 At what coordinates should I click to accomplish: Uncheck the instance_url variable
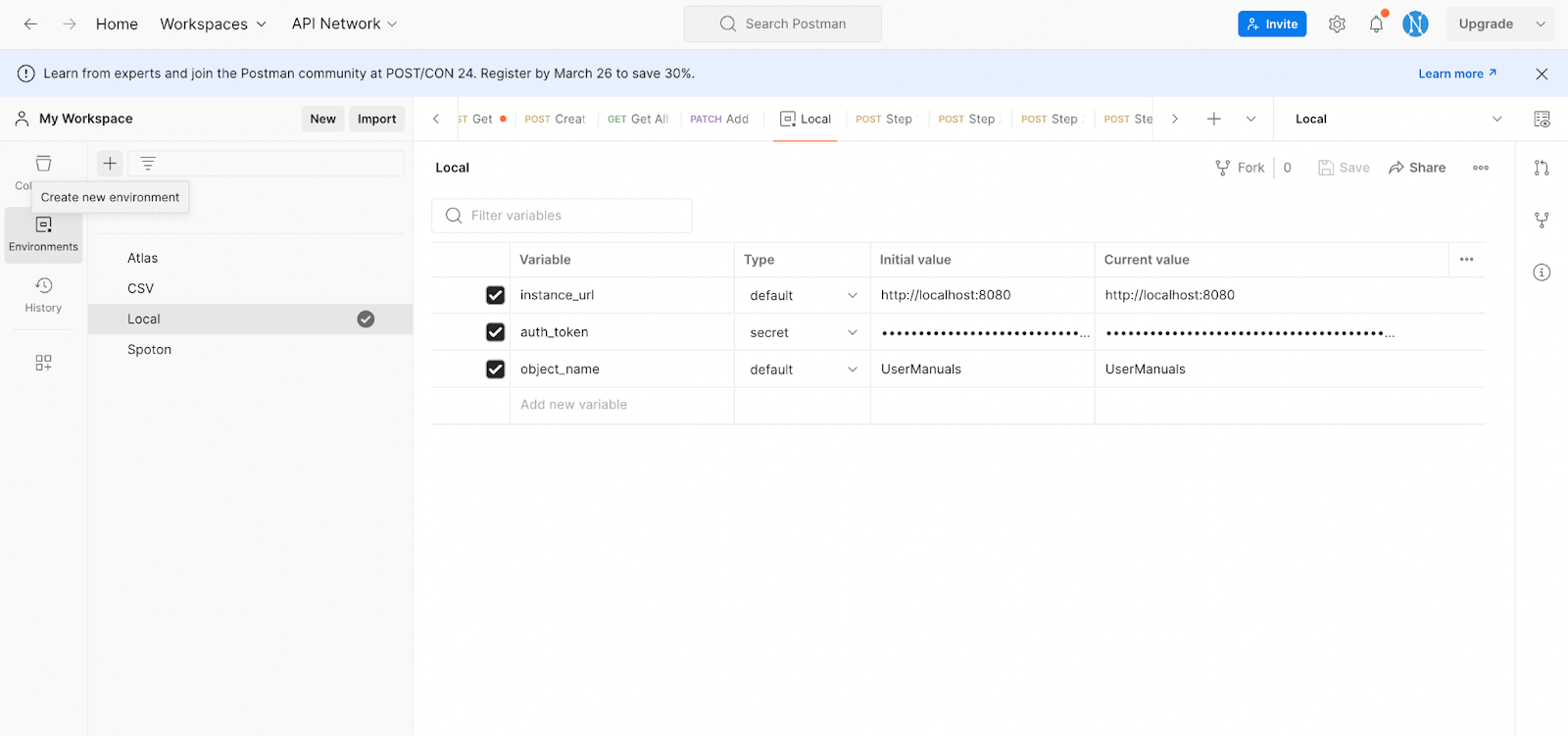(495, 295)
